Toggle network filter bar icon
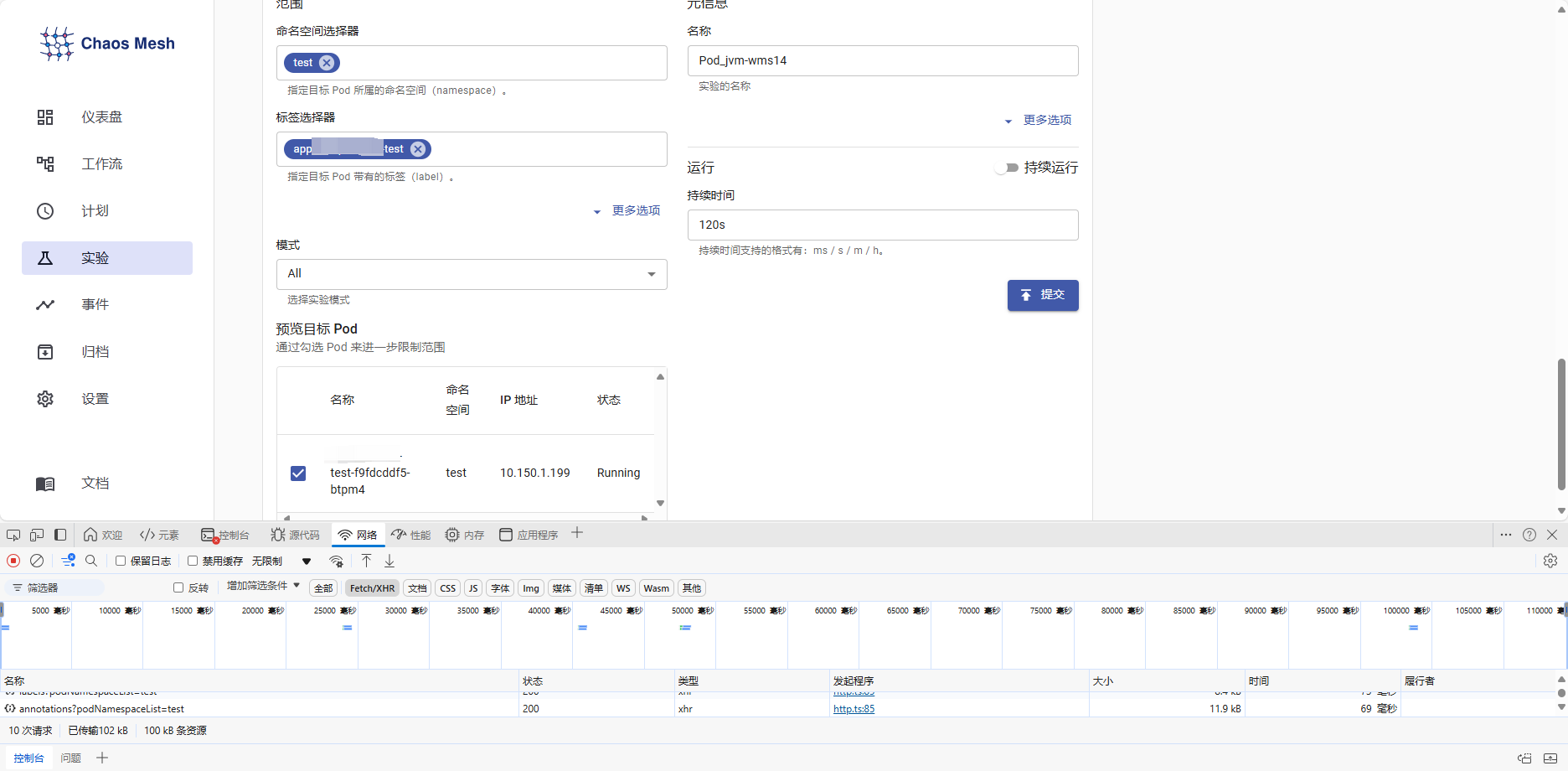 point(69,561)
